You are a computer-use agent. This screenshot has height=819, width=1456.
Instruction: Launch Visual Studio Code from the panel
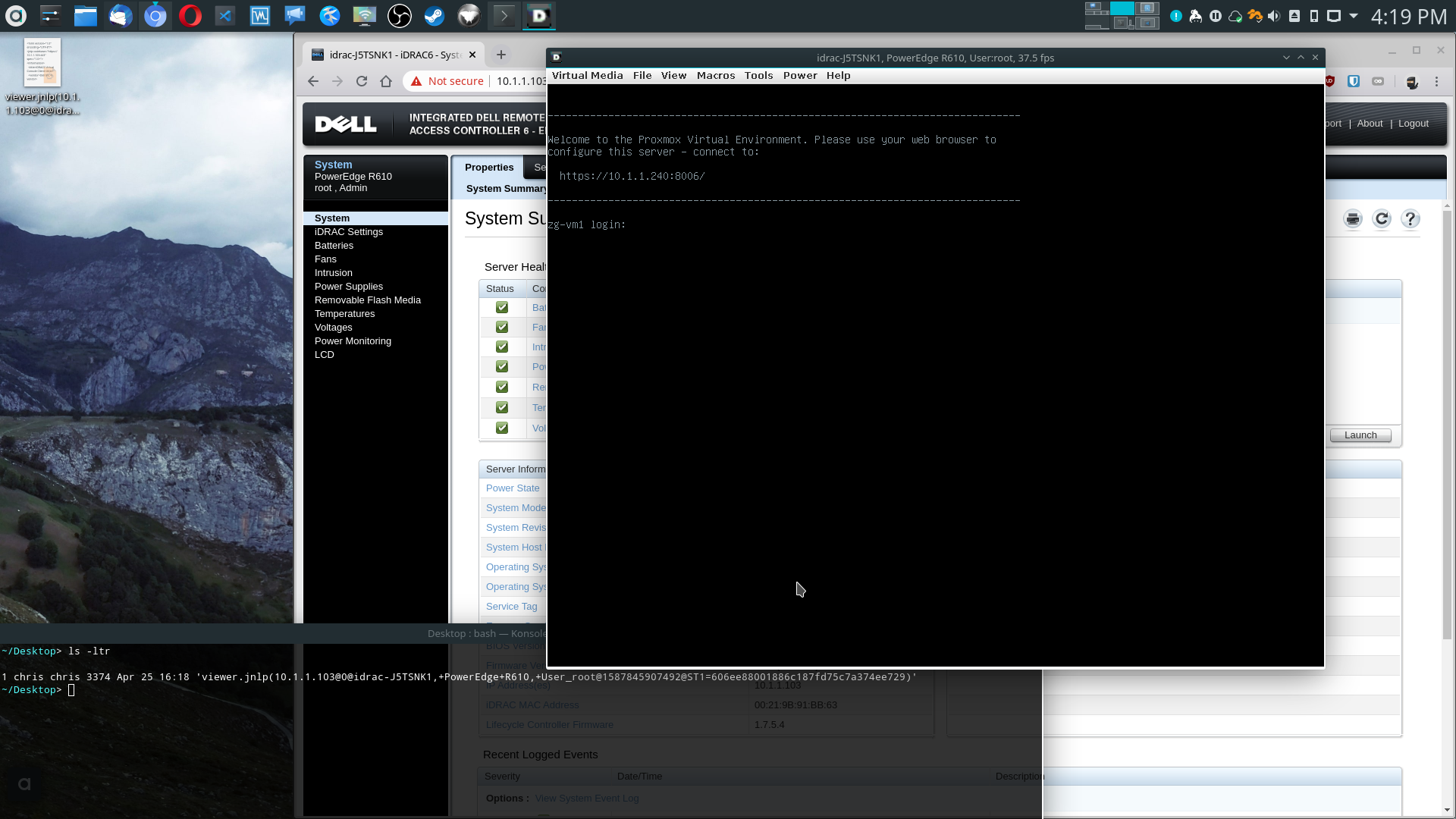pyautogui.click(x=225, y=15)
